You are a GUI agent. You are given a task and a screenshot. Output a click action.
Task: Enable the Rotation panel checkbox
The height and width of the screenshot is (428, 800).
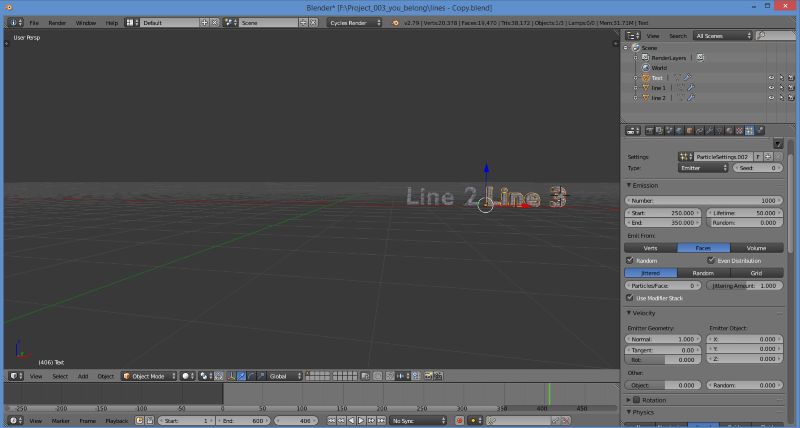click(636, 400)
